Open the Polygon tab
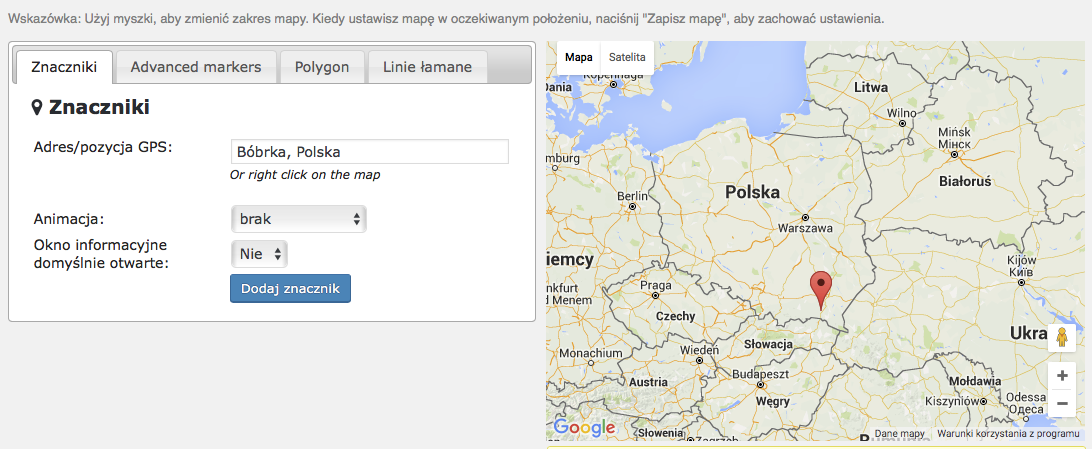The image size is (1092, 449). click(x=322, y=68)
